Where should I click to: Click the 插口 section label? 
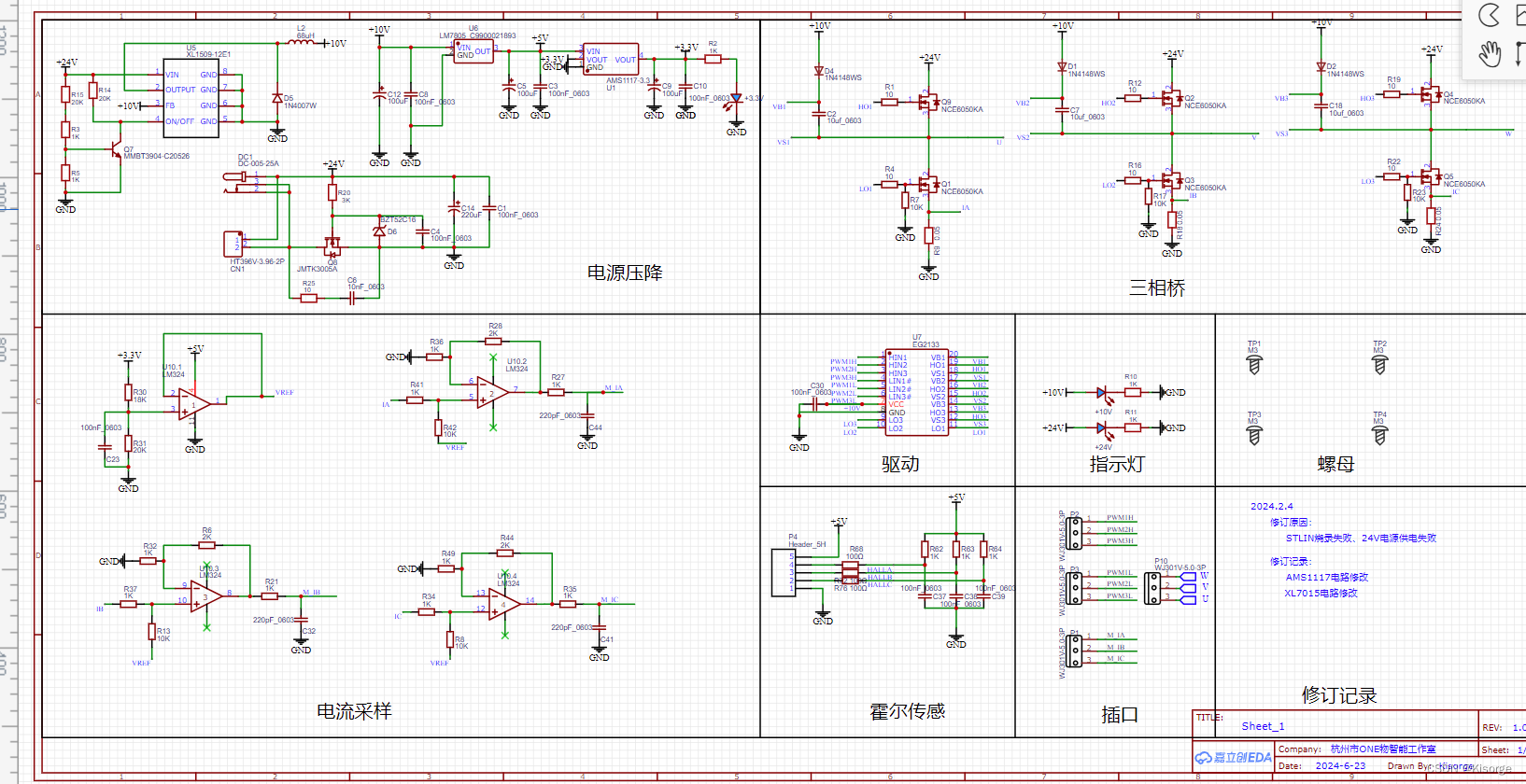point(1119,715)
